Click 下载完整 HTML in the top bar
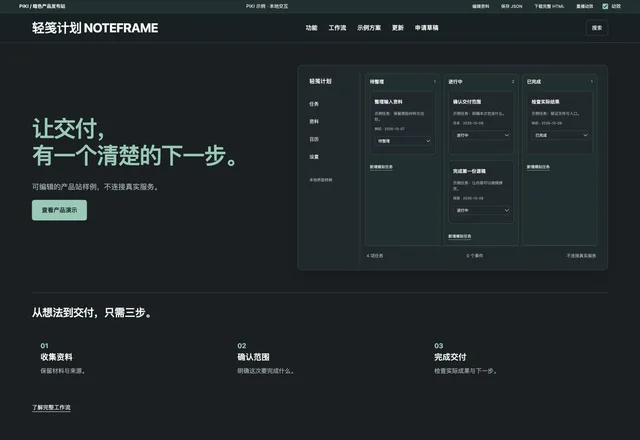 coord(549,6)
